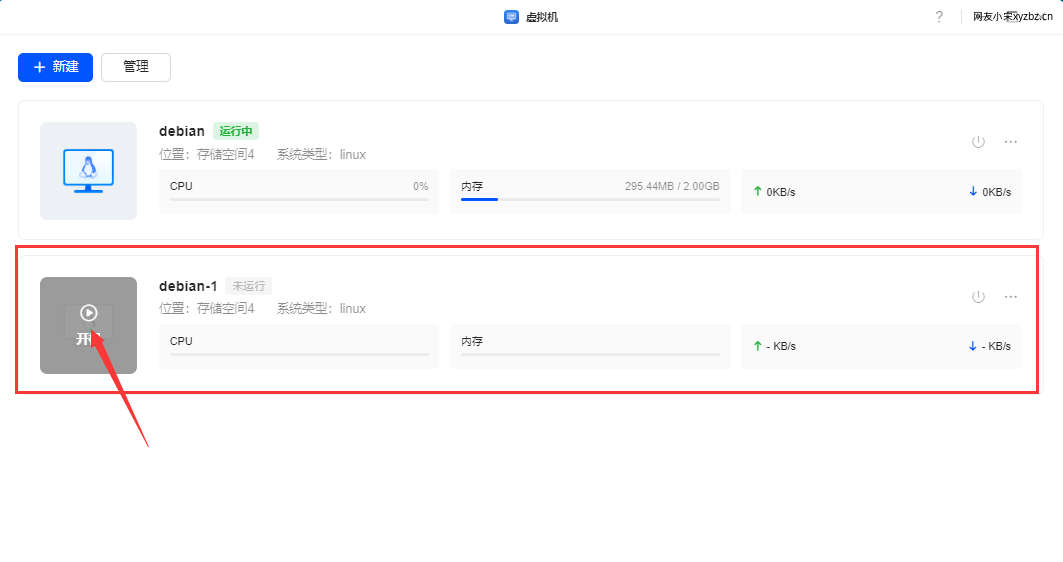
Task: Click the green upload arrow for debian
Action: coord(757,191)
